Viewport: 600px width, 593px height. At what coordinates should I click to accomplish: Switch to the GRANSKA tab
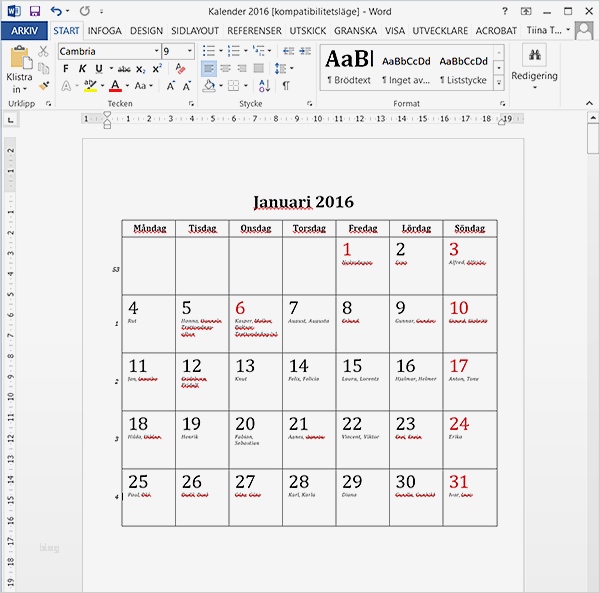355,31
